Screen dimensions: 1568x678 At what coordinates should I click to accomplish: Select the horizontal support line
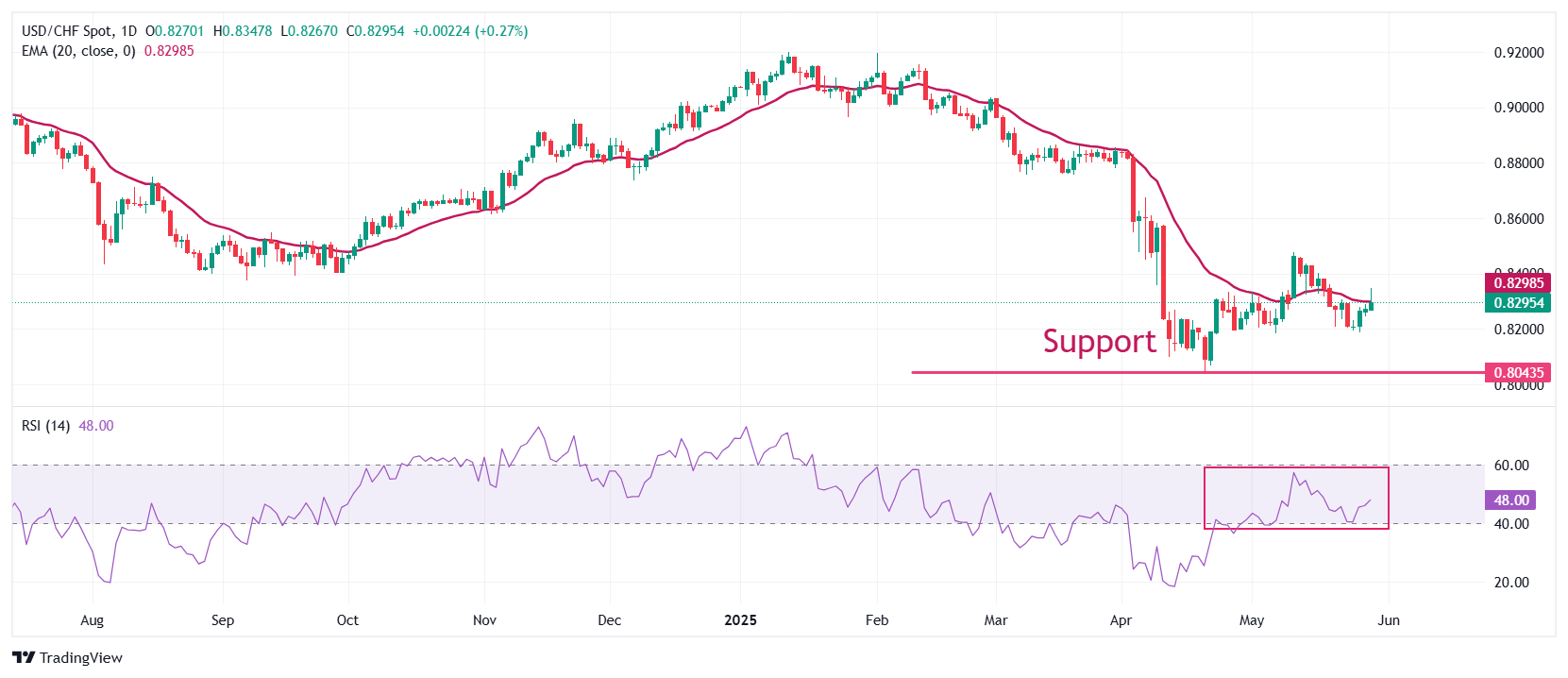[x=1038, y=372]
